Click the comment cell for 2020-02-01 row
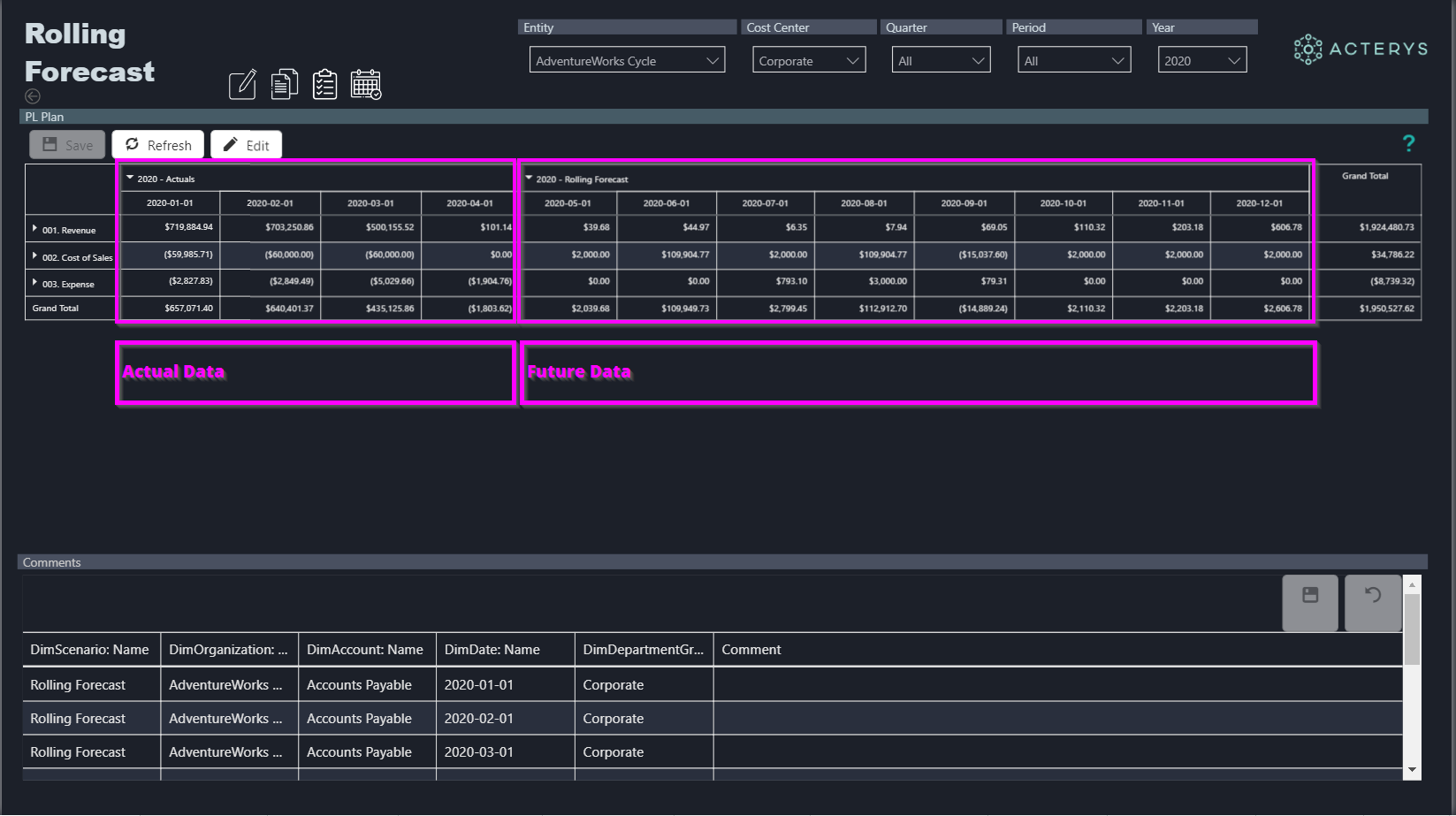The height and width of the screenshot is (816, 1456). (1058, 719)
